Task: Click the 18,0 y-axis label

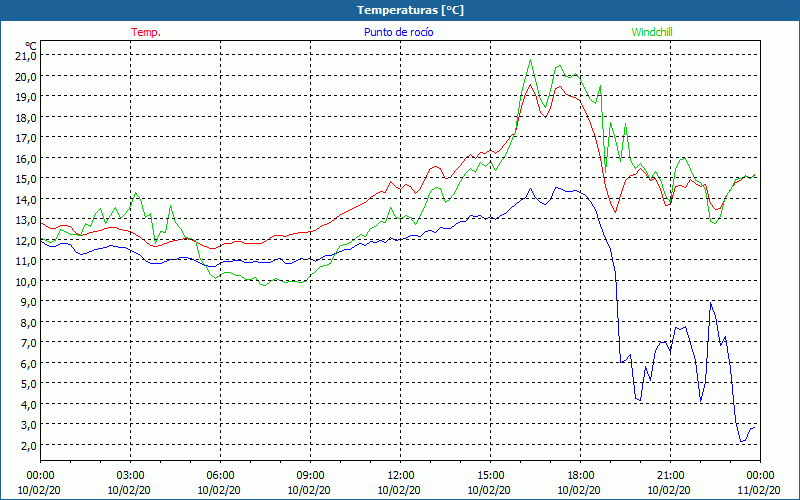Action: click(x=26, y=117)
